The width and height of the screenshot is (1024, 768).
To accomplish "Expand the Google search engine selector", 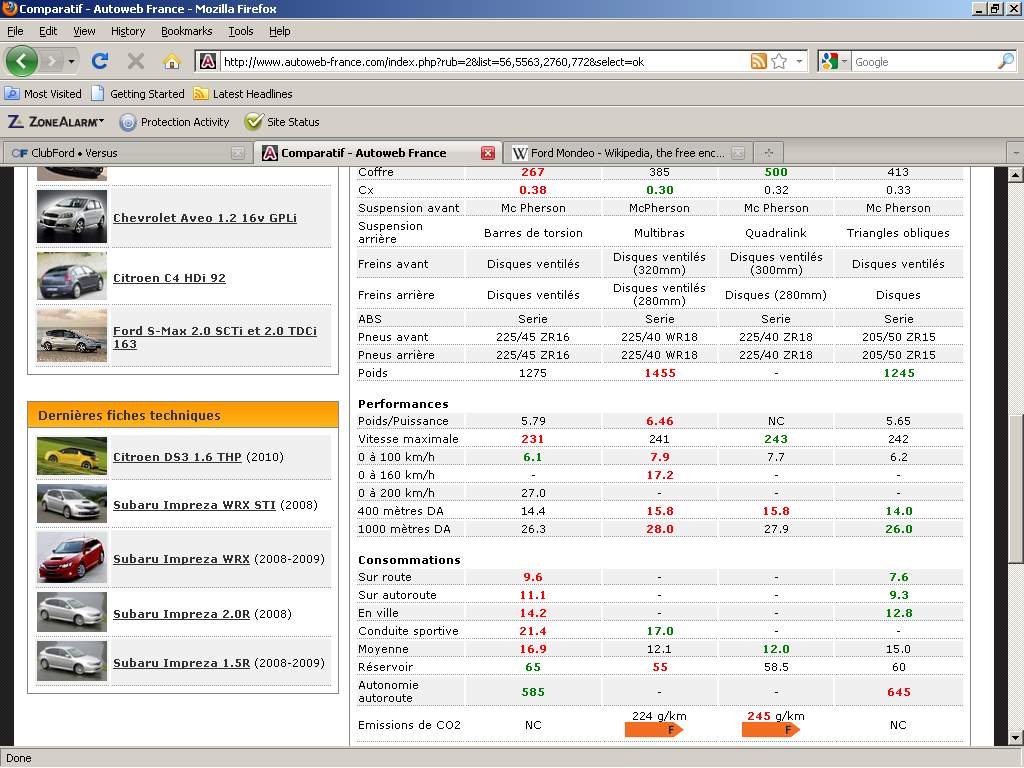I will [x=835, y=61].
